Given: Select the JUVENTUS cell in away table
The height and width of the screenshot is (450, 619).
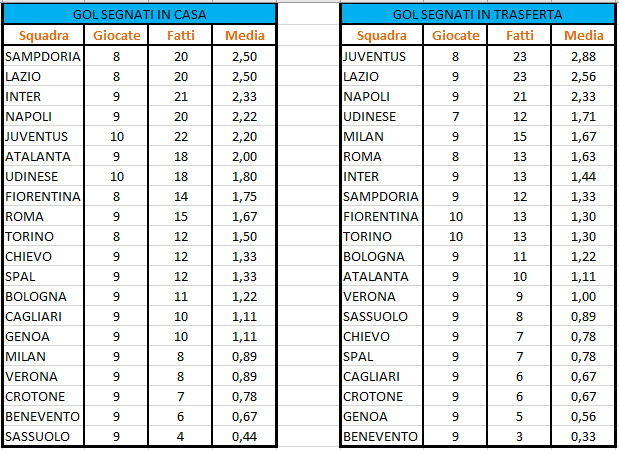Looking at the screenshot, I should coord(382,56).
